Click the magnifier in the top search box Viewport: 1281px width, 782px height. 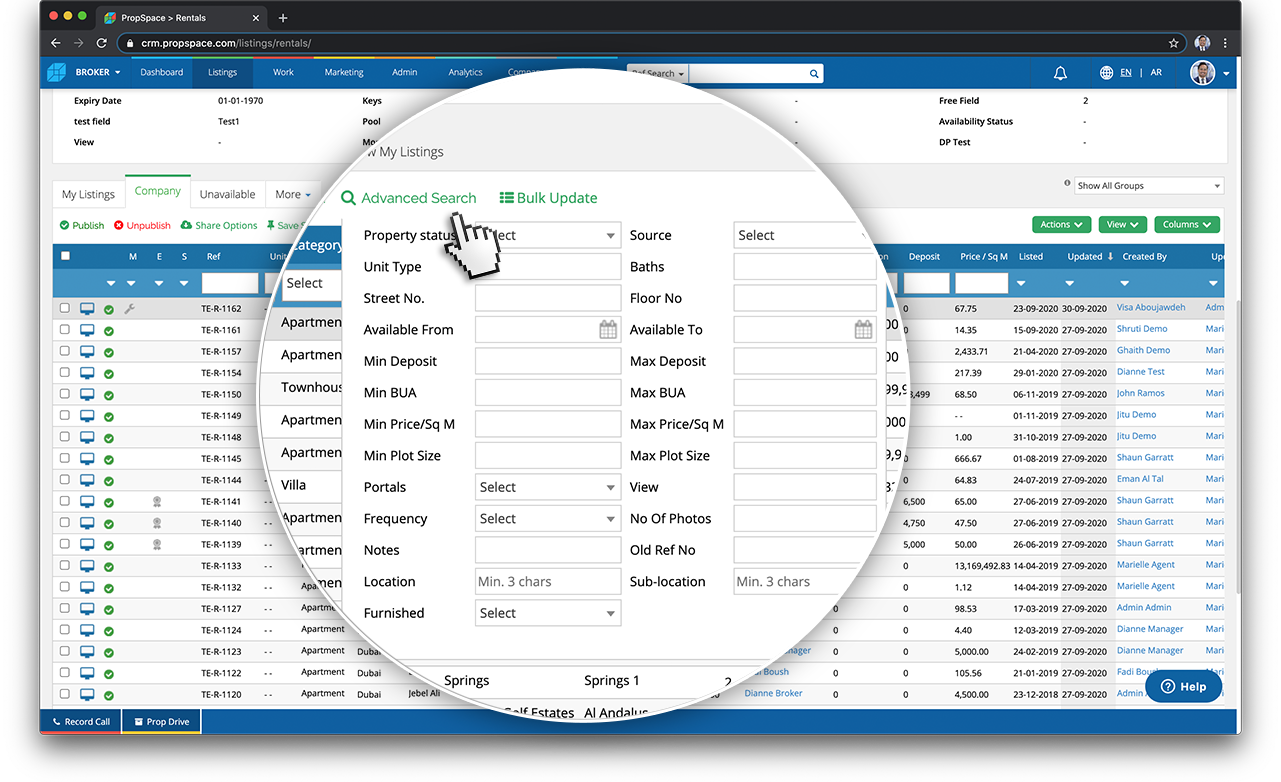(814, 73)
